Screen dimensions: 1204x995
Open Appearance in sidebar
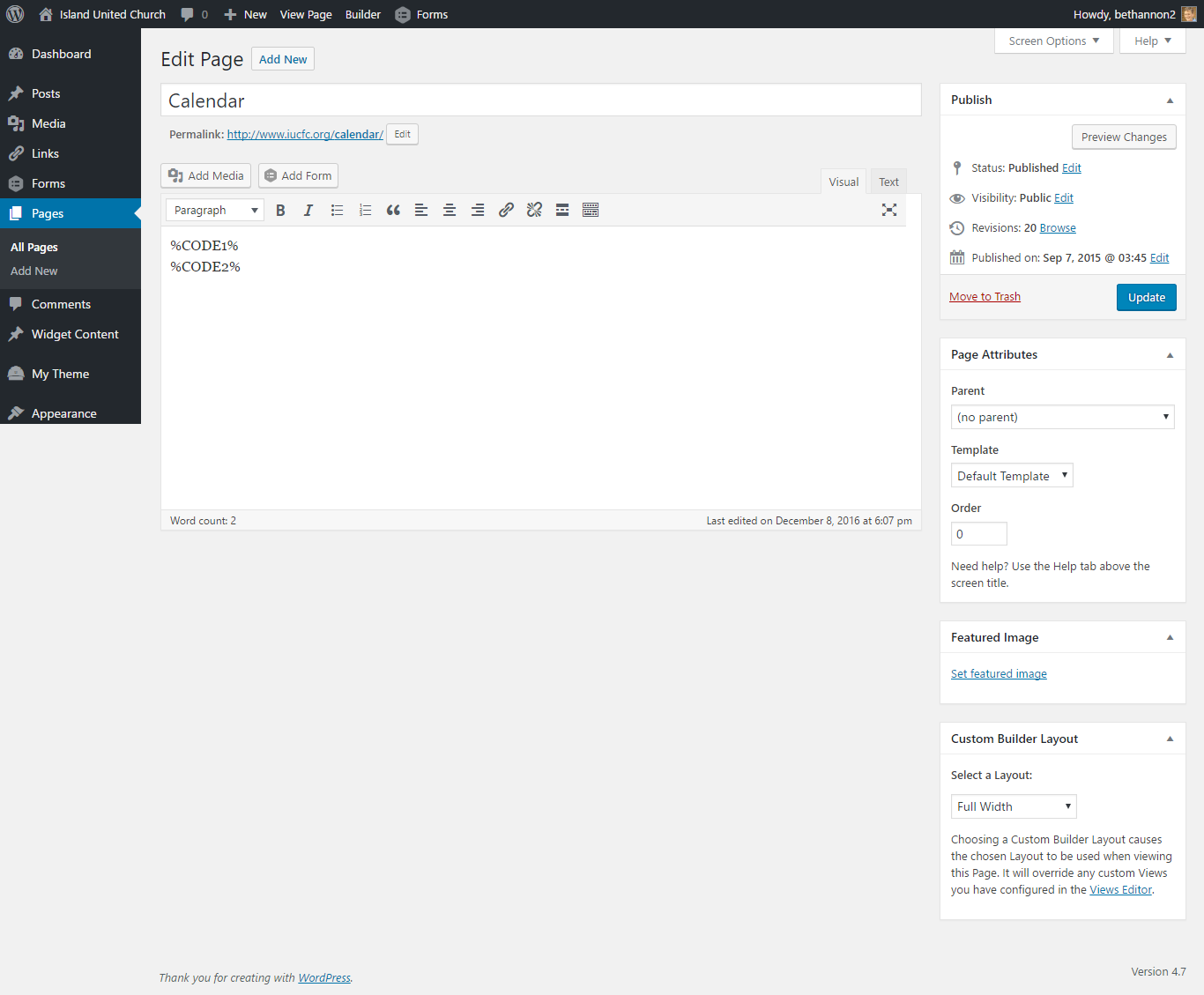[71, 413]
